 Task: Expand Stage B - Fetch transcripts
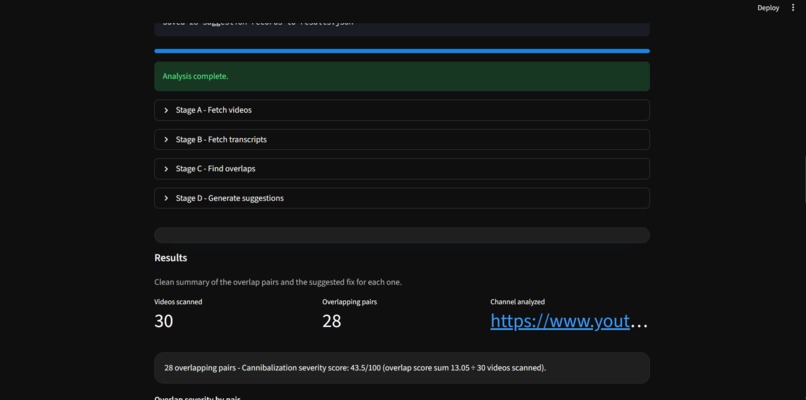click(402, 139)
